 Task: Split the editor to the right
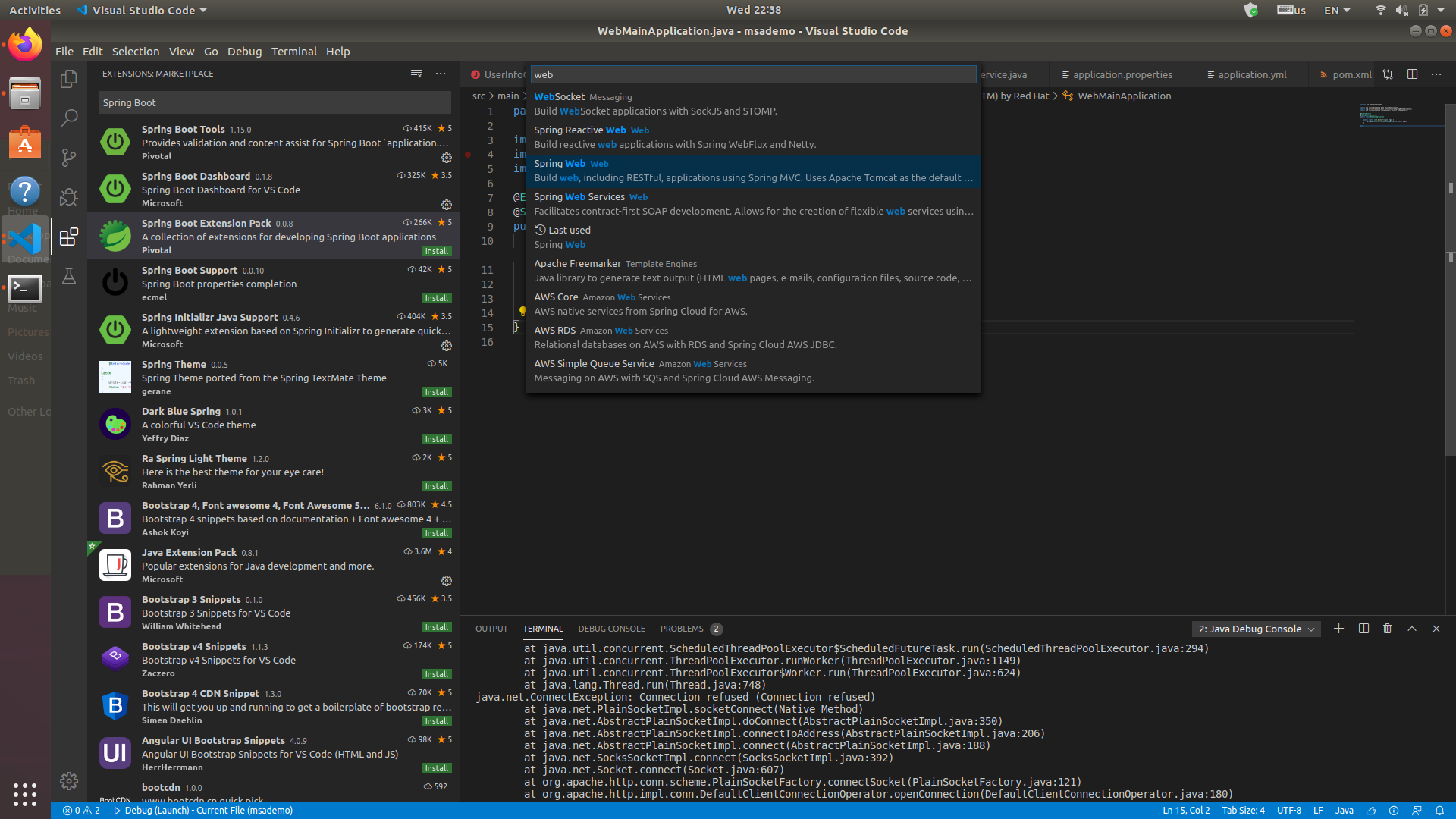coord(1412,74)
